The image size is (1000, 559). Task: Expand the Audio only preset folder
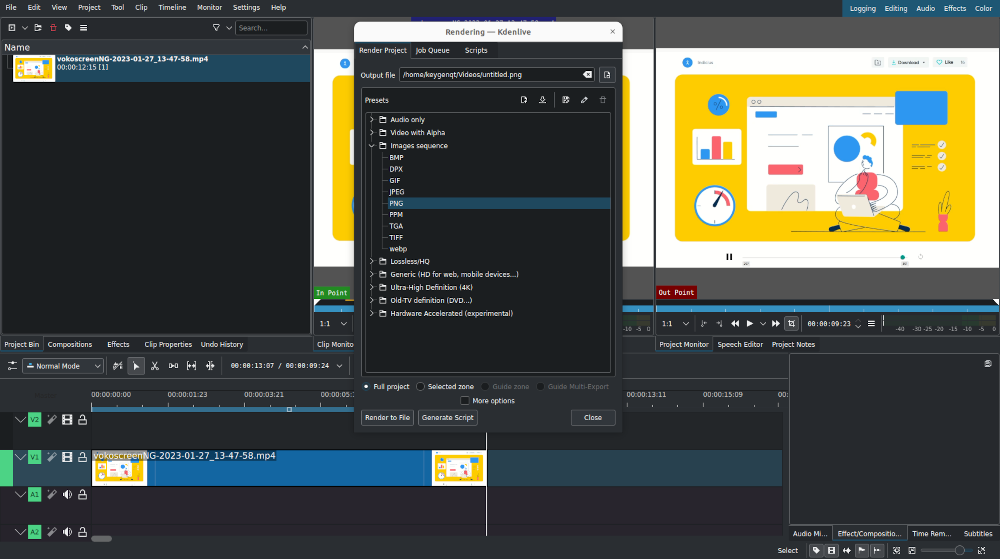(x=372, y=119)
